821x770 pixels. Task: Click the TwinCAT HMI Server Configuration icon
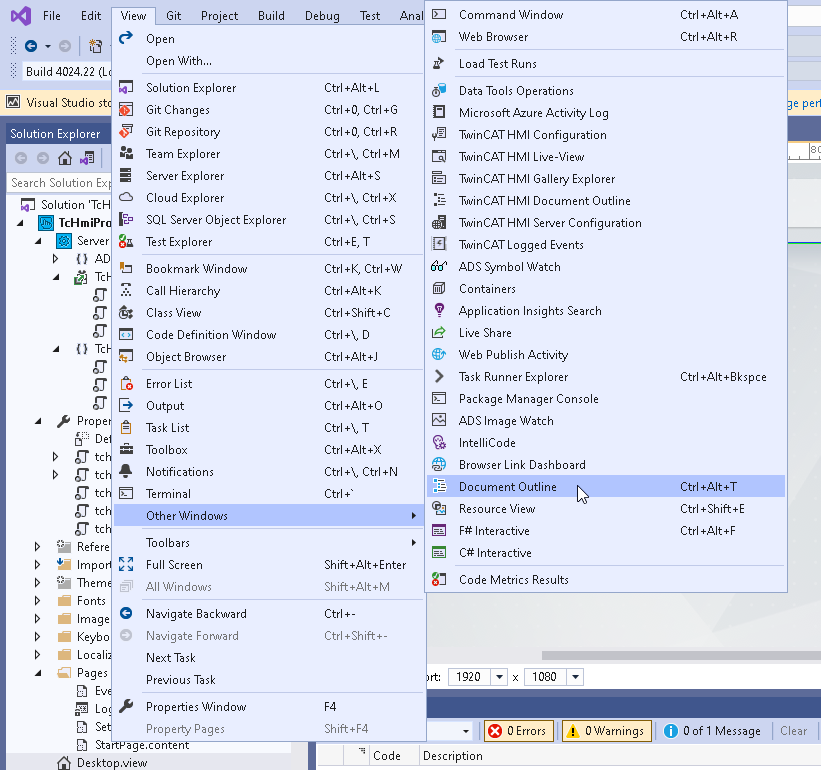point(439,222)
